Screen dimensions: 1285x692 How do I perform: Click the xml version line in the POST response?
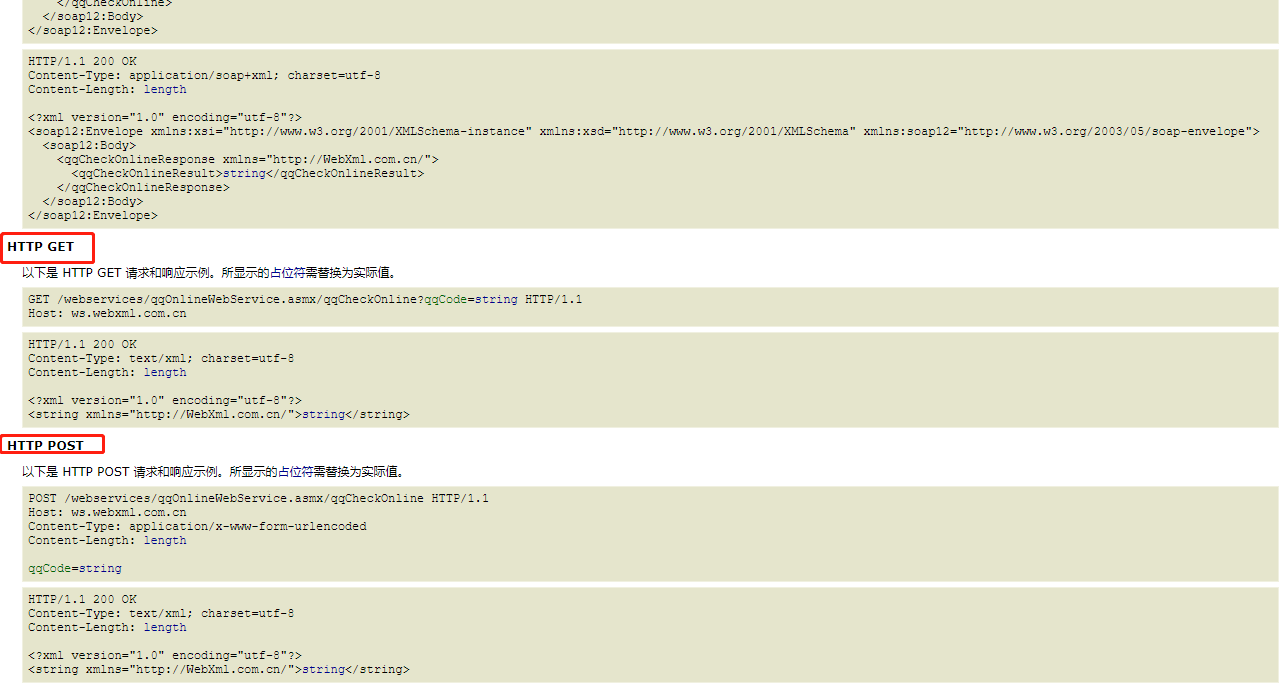point(165,656)
